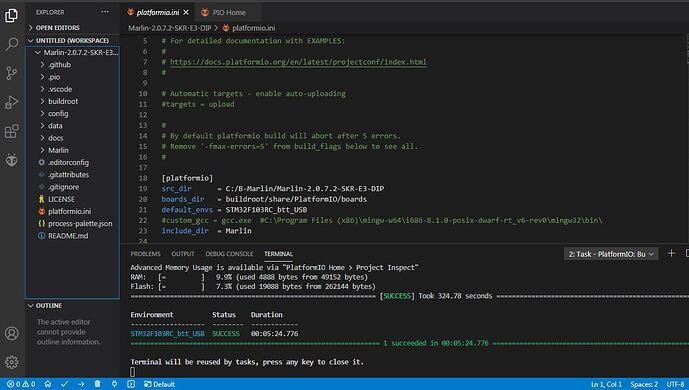Click the boards_dir key on line 20
This screenshot has height=390, width=689.
182,199
